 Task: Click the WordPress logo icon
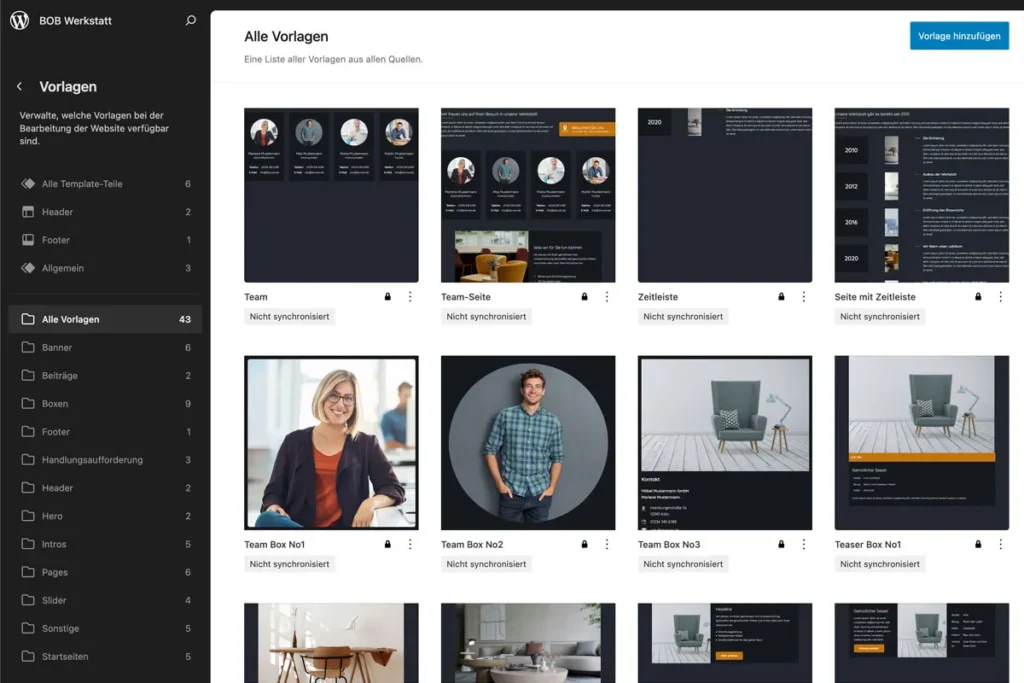point(19,20)
